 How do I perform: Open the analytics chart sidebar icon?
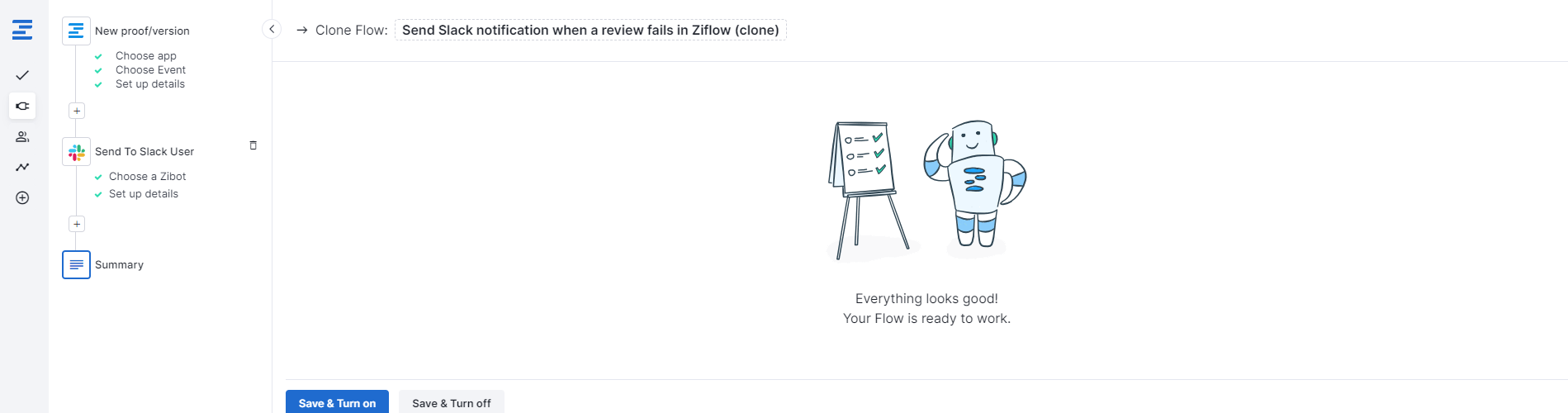(22, 167)
